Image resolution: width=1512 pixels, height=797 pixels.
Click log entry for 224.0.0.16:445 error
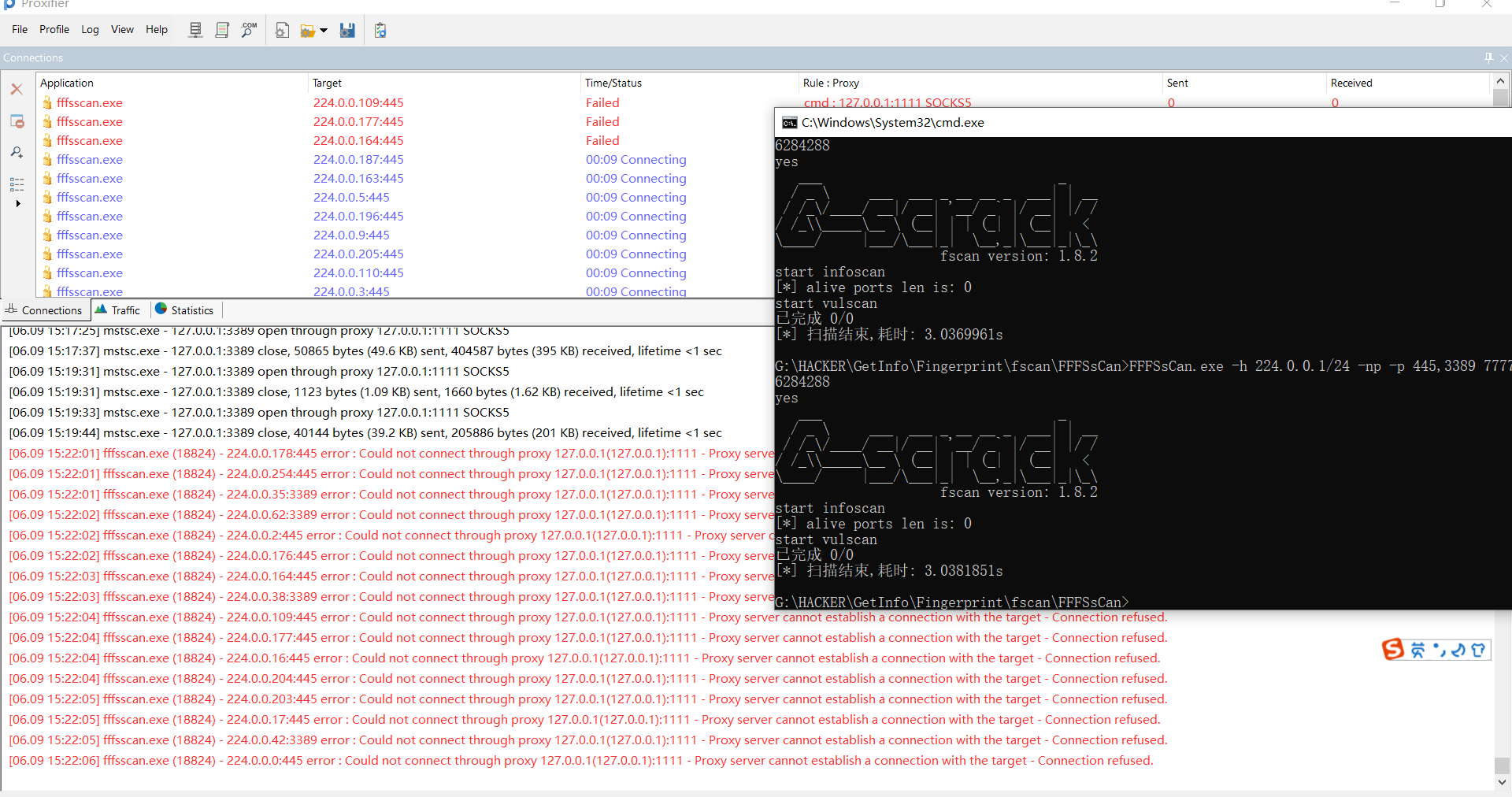(x=584, y=658)
